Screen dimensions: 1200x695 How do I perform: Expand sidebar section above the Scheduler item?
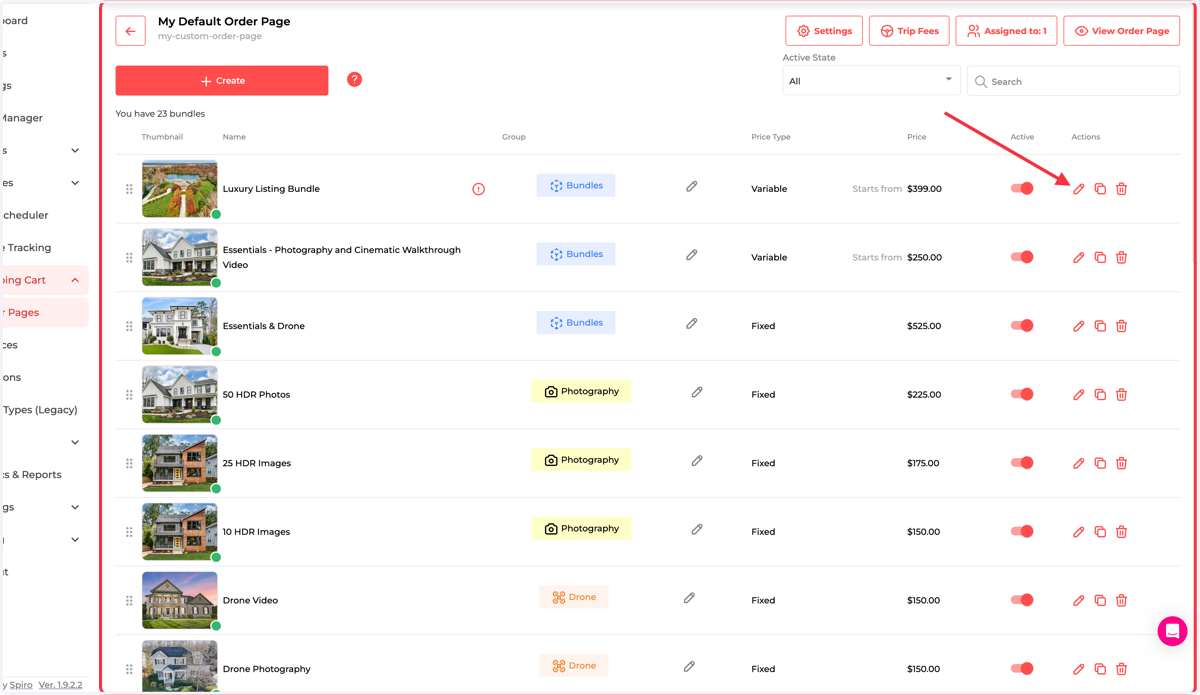tap(75, 183)
